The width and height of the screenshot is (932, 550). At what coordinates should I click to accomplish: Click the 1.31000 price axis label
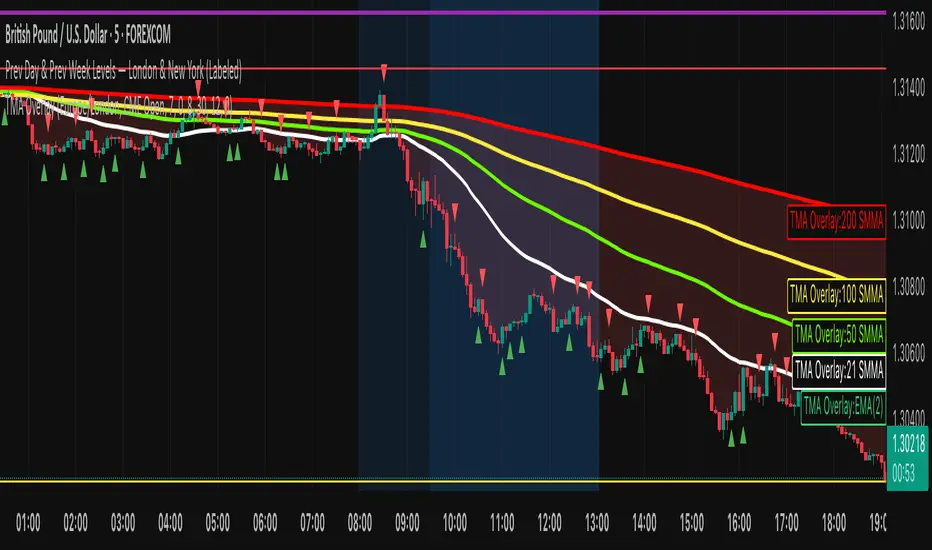[x=909, y=221]
